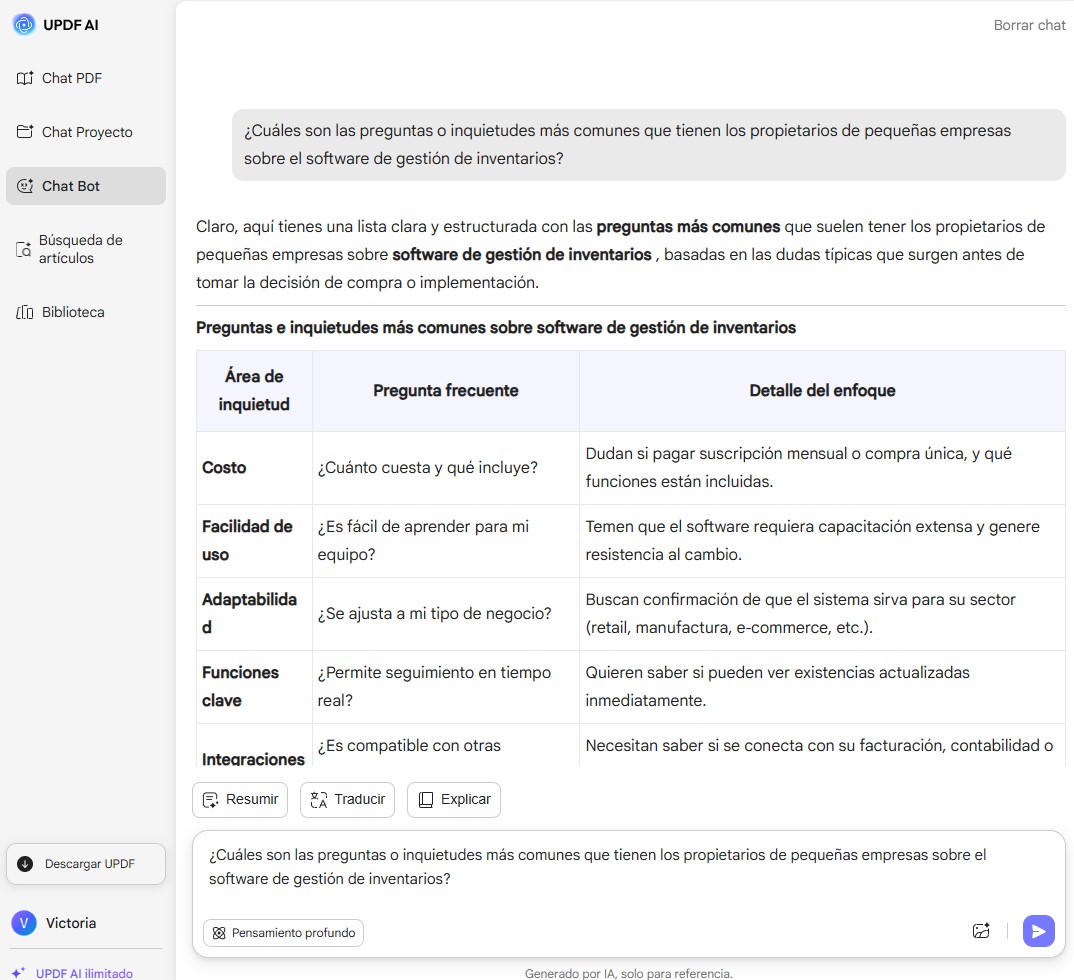Open Biblioteca in the sidebar
Screen dimensions: 1074x980
[x=86, y=312]
